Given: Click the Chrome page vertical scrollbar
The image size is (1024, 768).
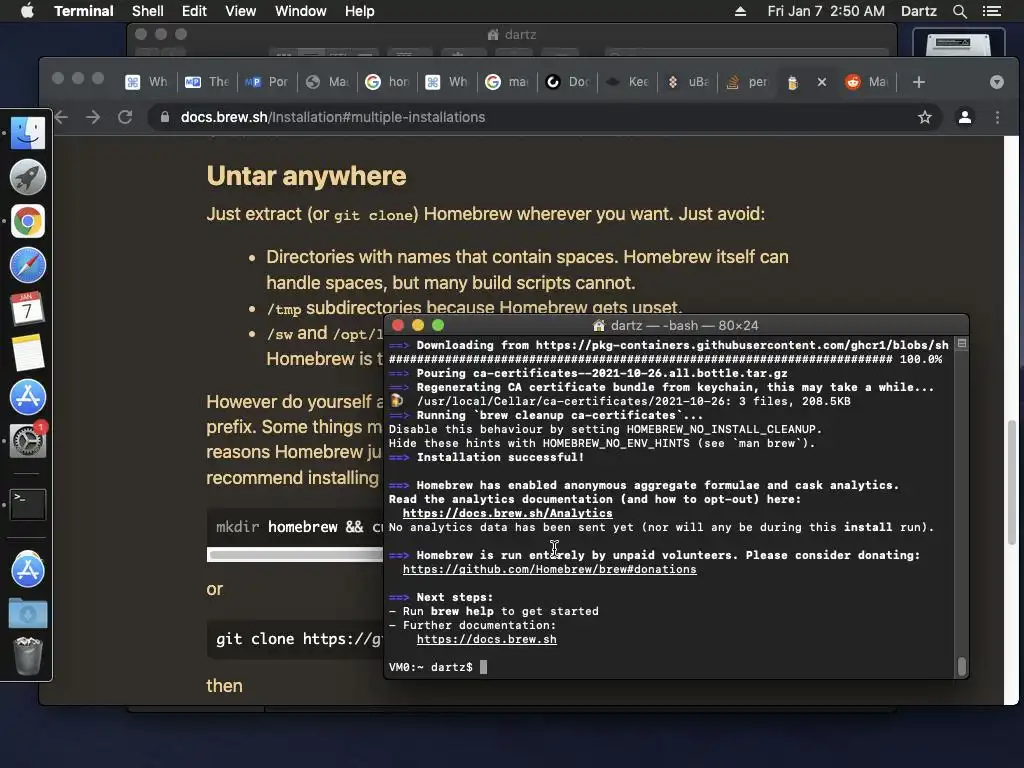Looking at the screenshot, I should pos(1012,482).
